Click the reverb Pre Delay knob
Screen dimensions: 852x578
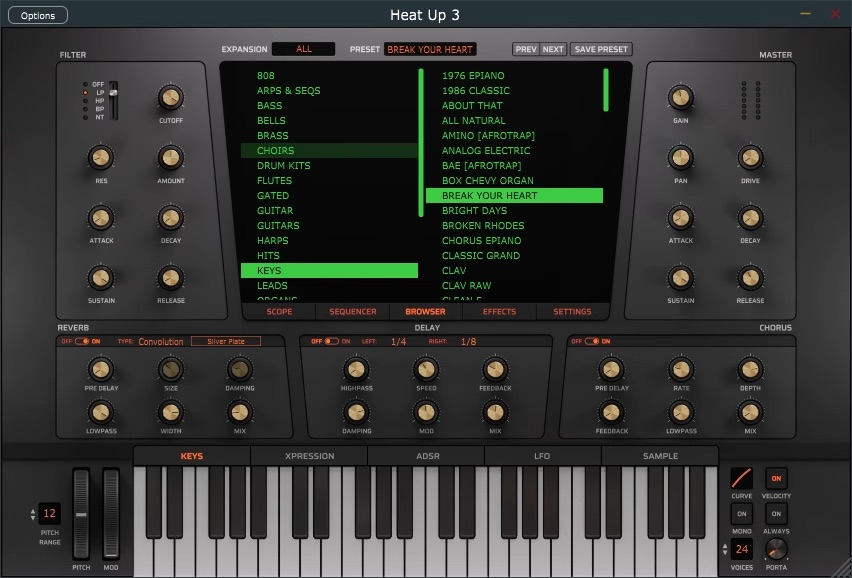click(x=100, y=369)
